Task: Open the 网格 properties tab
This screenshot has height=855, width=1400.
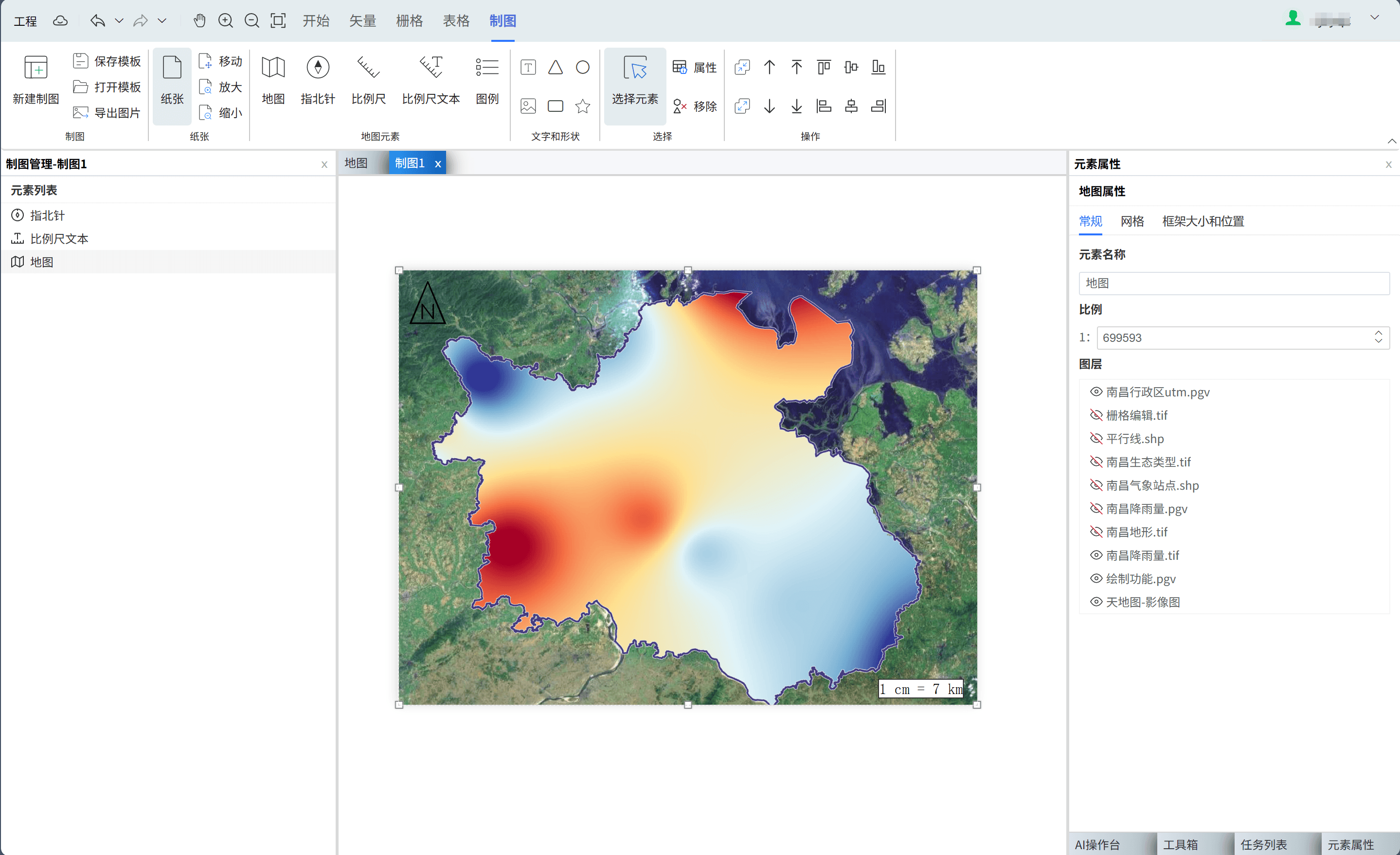Action: click(1132, 222)
